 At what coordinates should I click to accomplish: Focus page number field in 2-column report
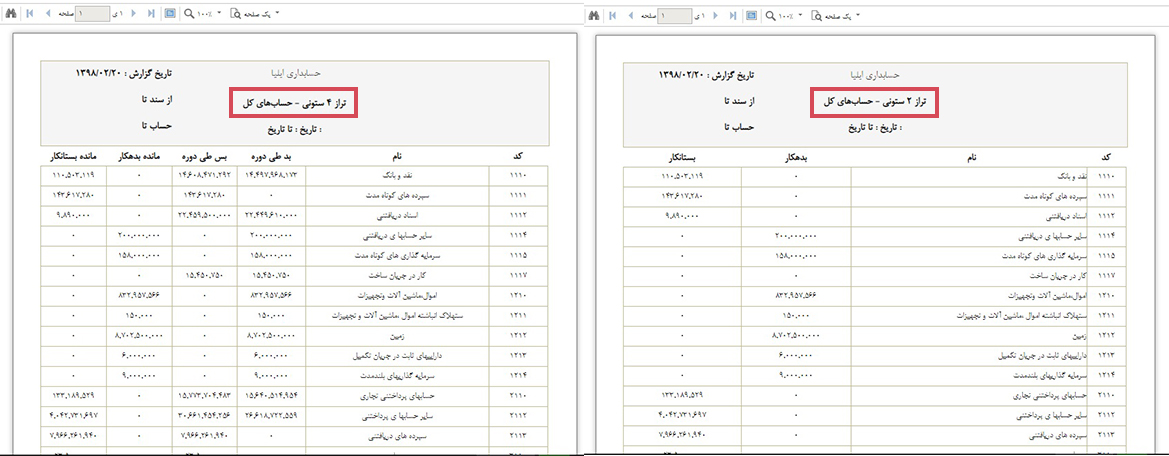pyautogui.click(x=675, y=14)
